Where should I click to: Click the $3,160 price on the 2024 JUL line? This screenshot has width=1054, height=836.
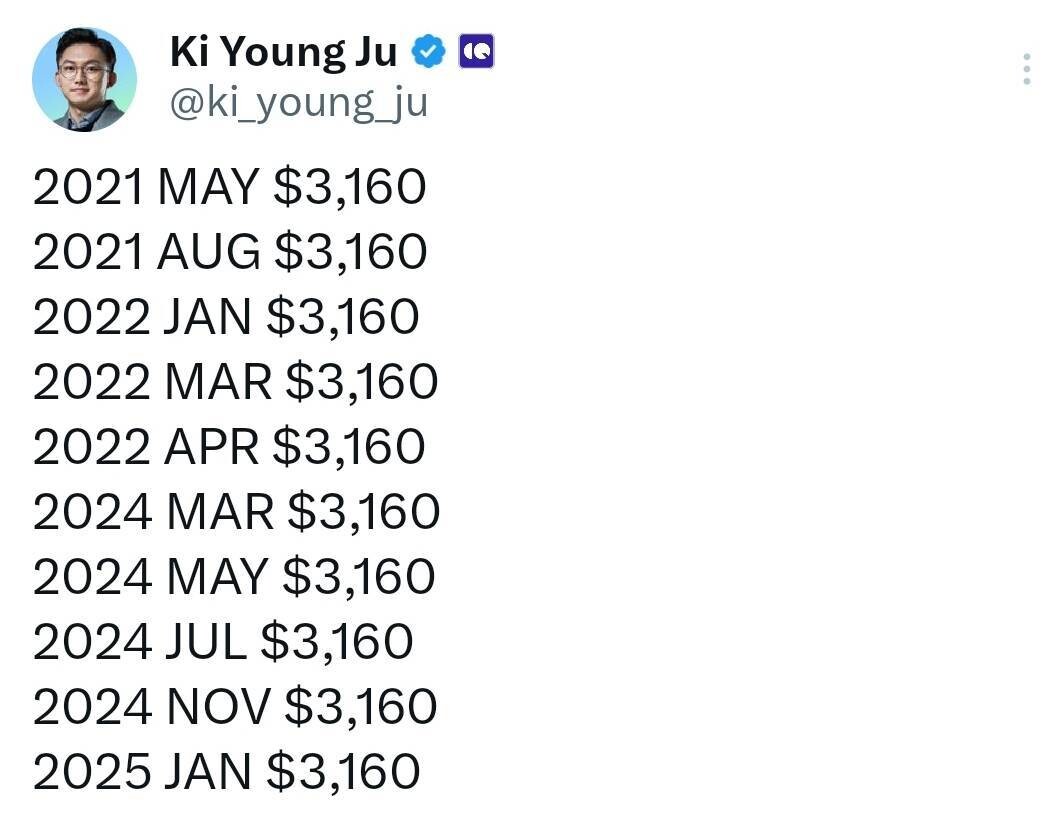(x=336, y=643)
